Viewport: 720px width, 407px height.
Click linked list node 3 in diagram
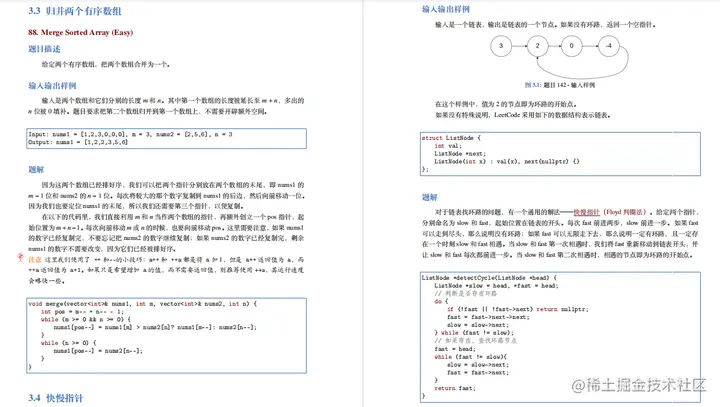coord(501,46)
